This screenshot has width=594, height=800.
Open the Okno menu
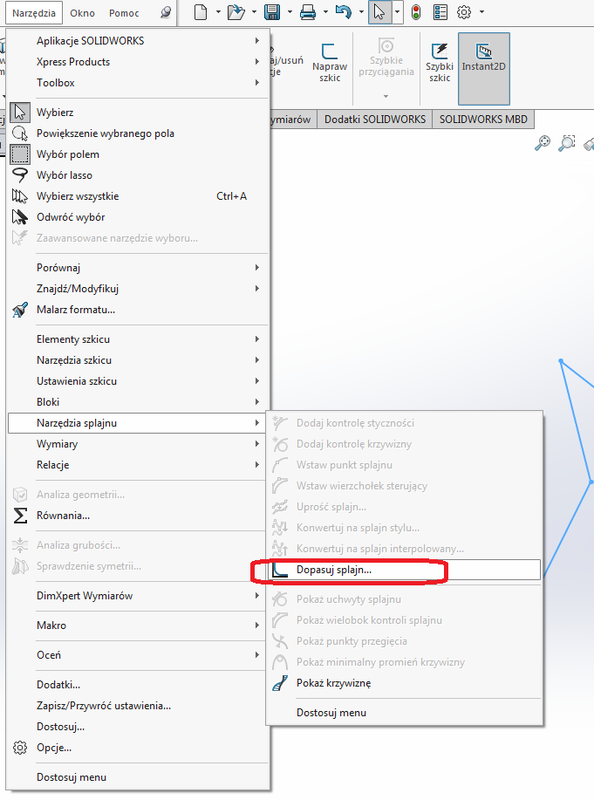coord(82,13)
